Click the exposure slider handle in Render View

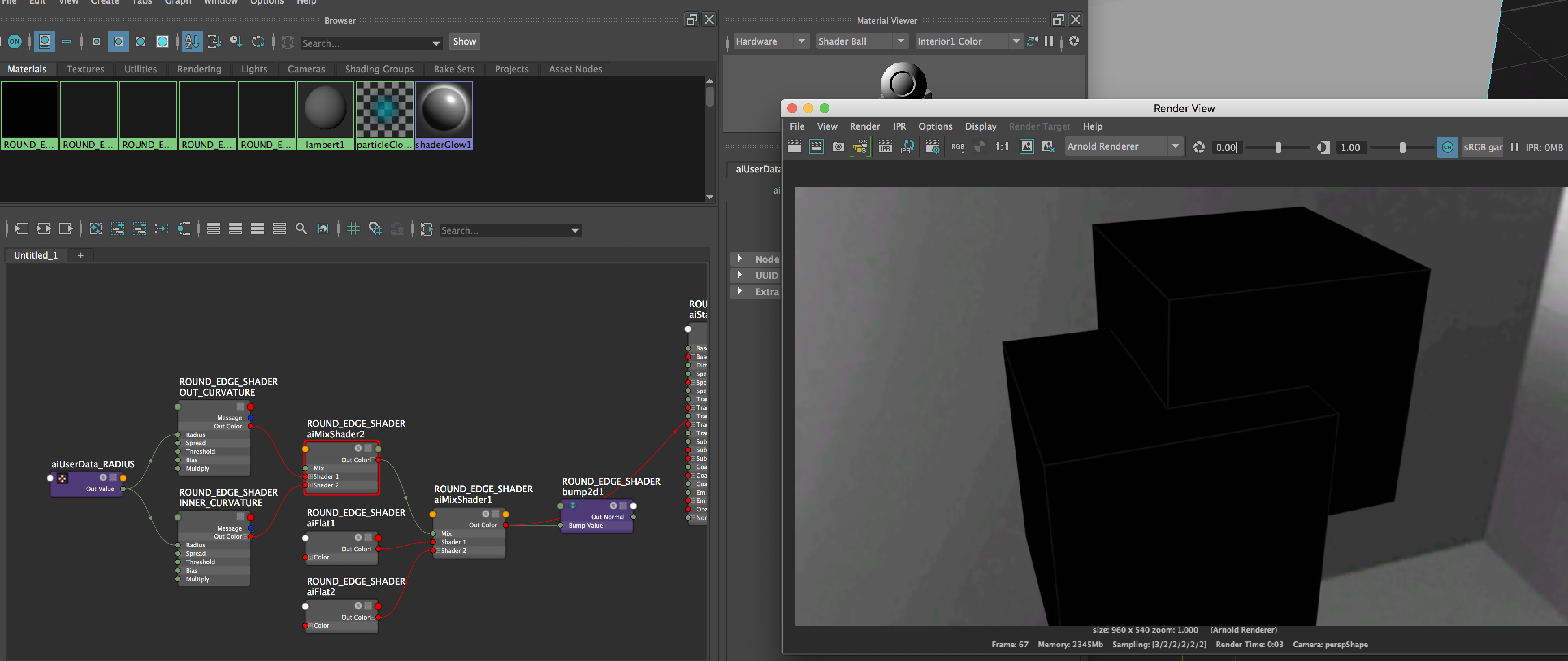(1278, 148)
